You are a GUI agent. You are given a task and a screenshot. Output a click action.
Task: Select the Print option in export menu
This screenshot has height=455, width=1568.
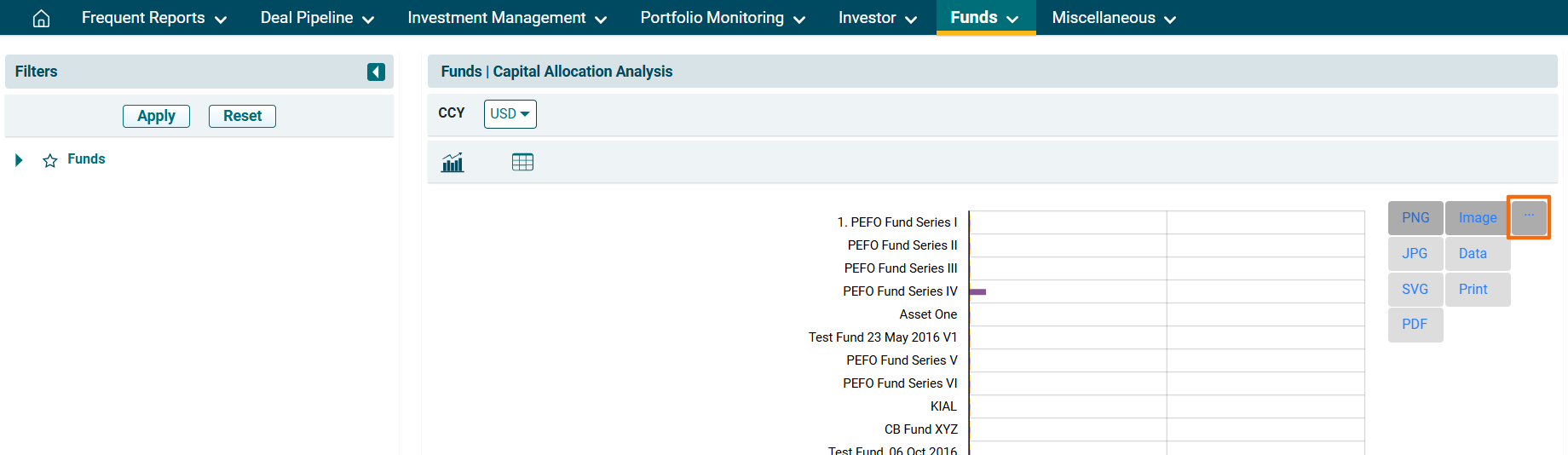pyautogui.click(x=1473, y=290)
